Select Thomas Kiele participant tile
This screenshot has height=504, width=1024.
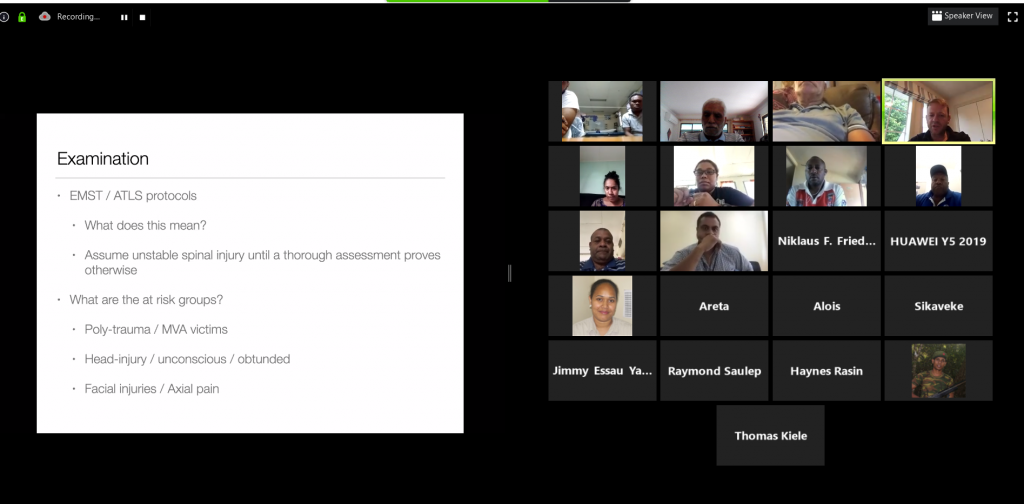coord(771,435)
